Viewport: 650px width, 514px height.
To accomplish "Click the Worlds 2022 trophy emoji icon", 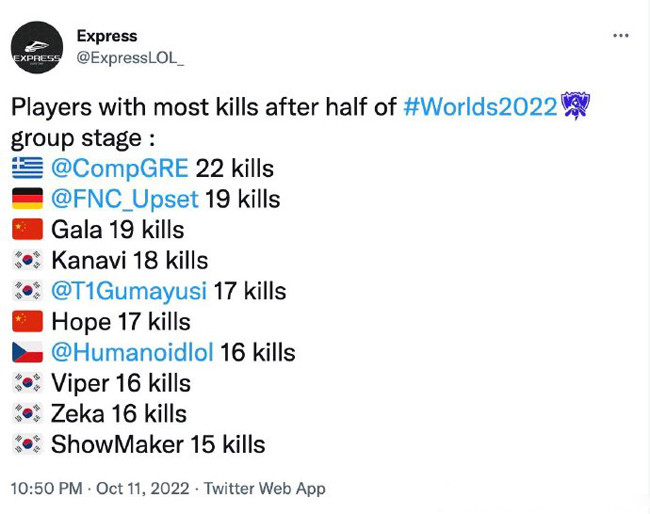I will (575, 106).
